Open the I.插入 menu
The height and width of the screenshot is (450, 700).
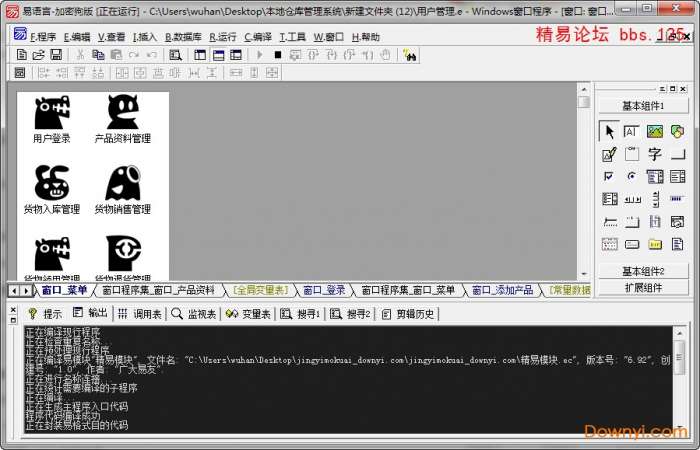pyautogui.click(x=145, y=37)
